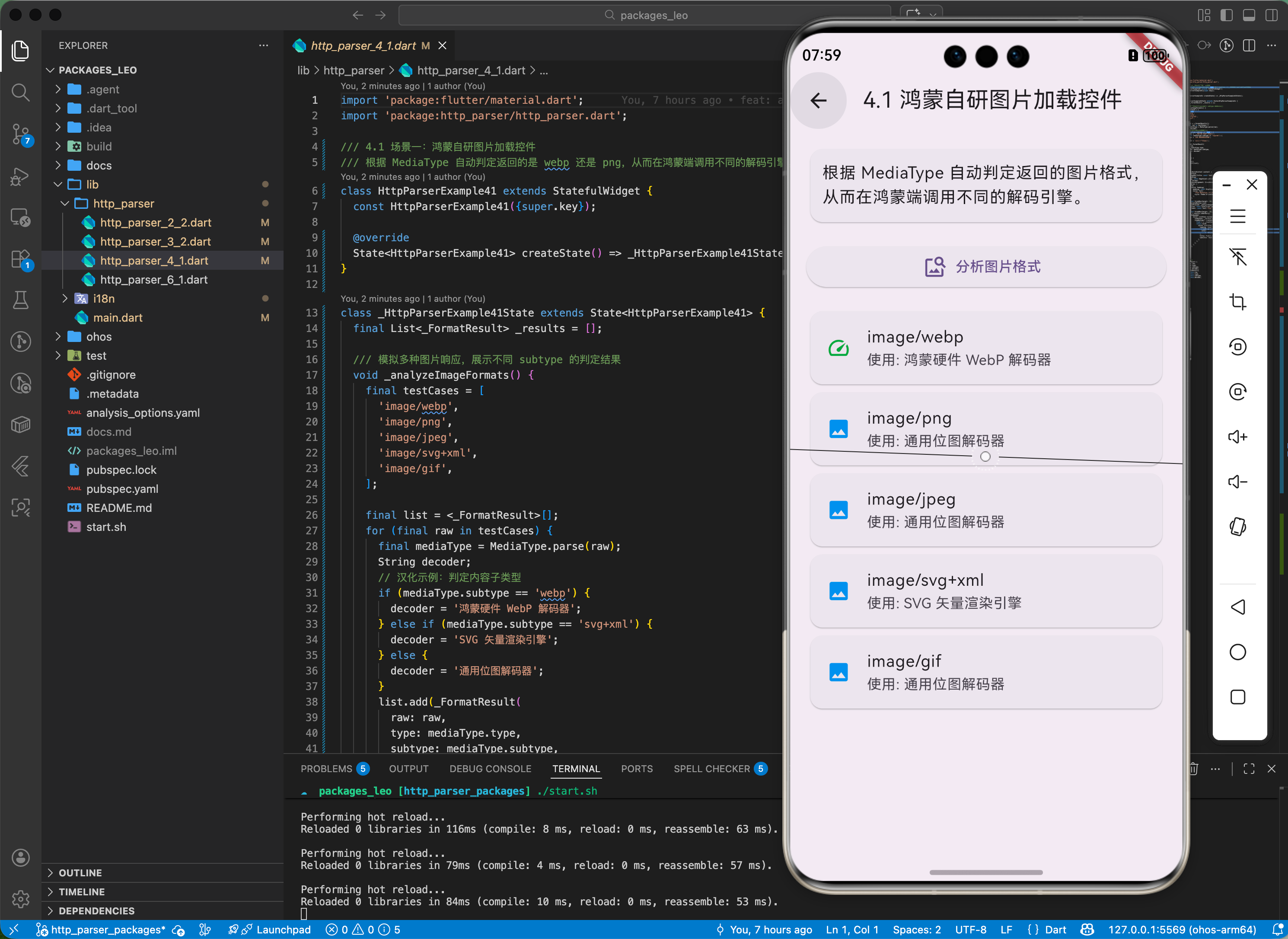Toggle primary side bar visibility
1288x939 pixels.
click(x=1226, y=15)
